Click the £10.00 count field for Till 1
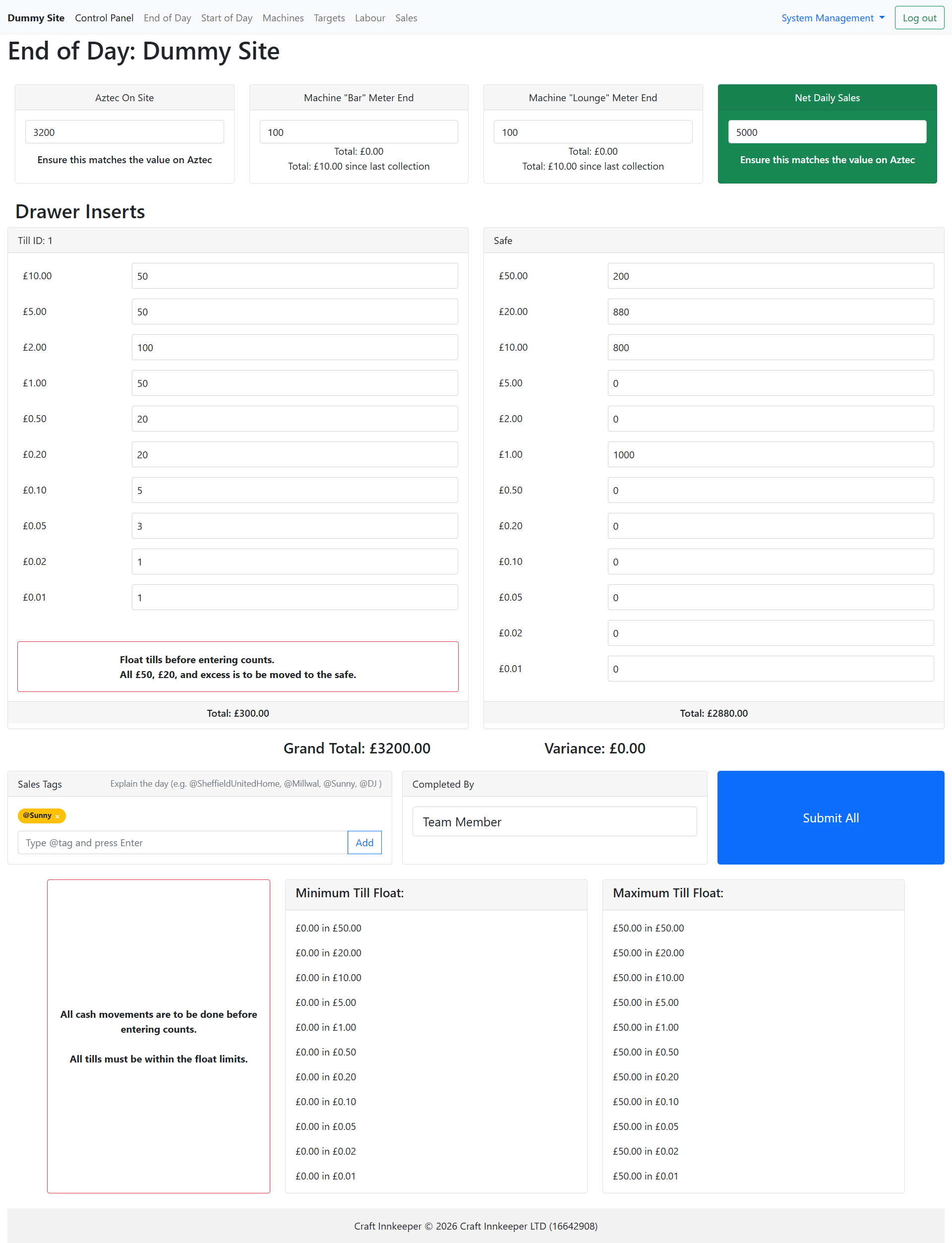Screen dimensions: 952x1243 point(295,276)
